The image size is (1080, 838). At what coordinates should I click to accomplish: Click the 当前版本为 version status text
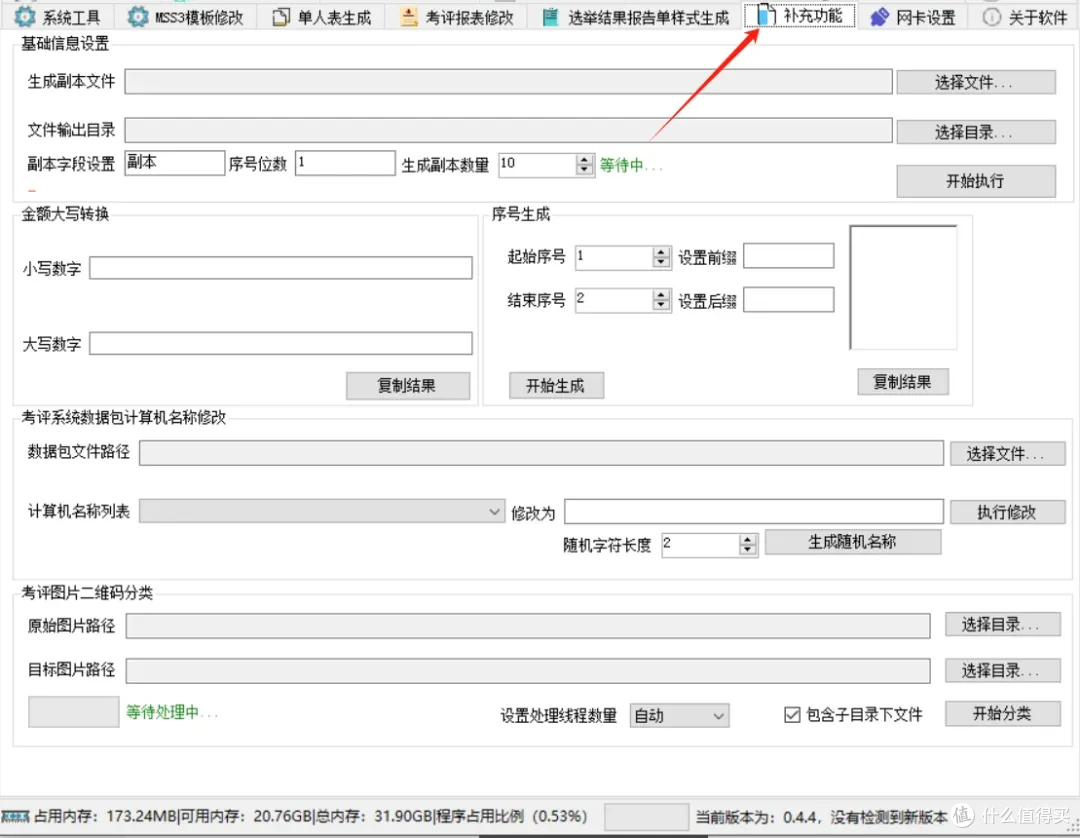click(821, 817)
